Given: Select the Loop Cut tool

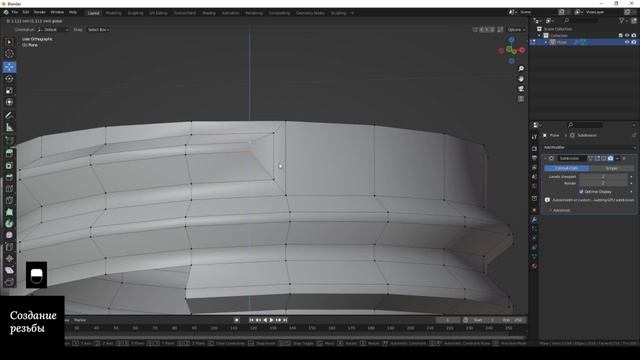Looking at the screenshot, I should tap(9, 189).
